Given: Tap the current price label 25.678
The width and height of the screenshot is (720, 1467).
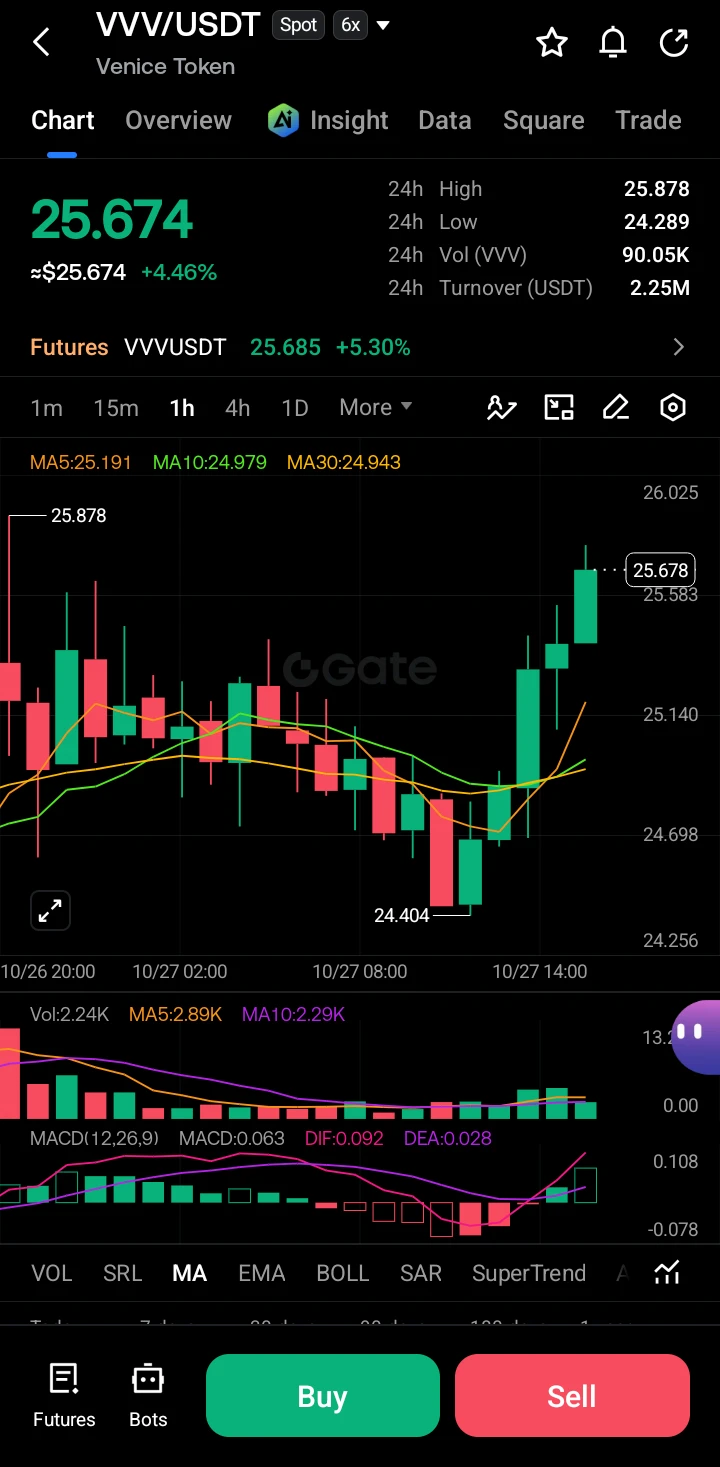Looking at the screenshot, I should (x=660, y=570).
